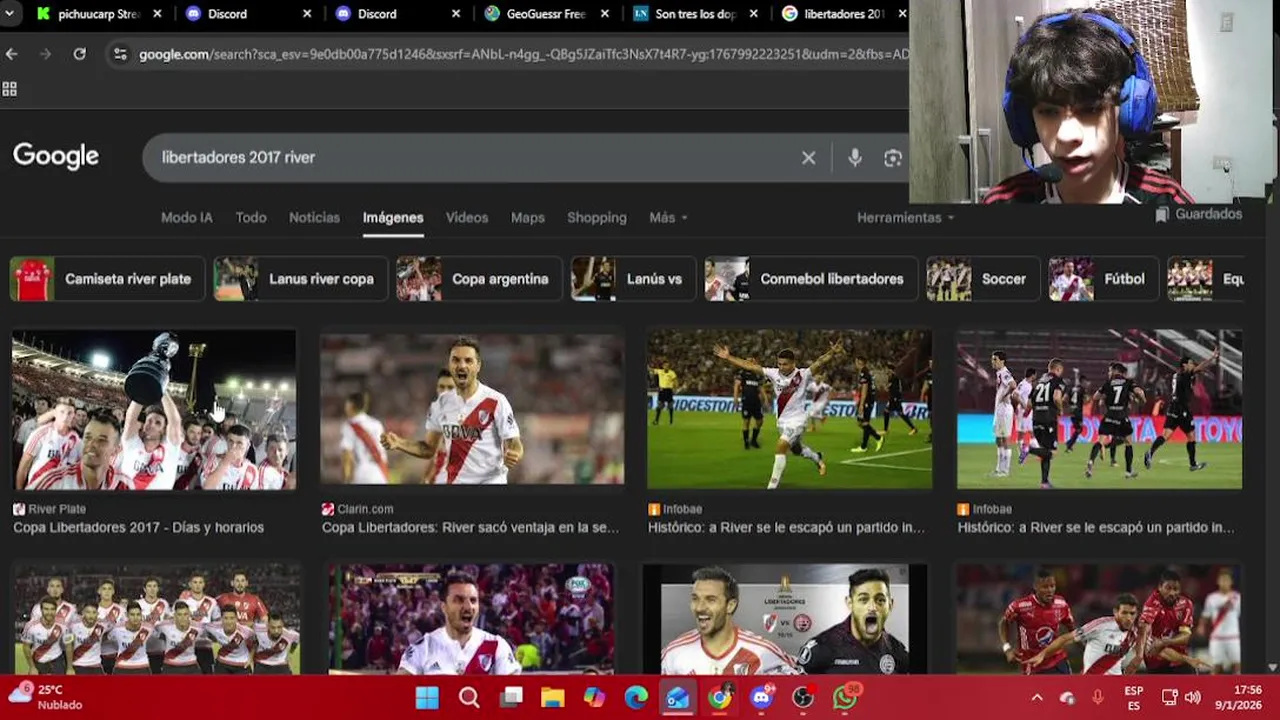
Task: Launch Copilot from taskbar
Action: [x=594, y=697]
